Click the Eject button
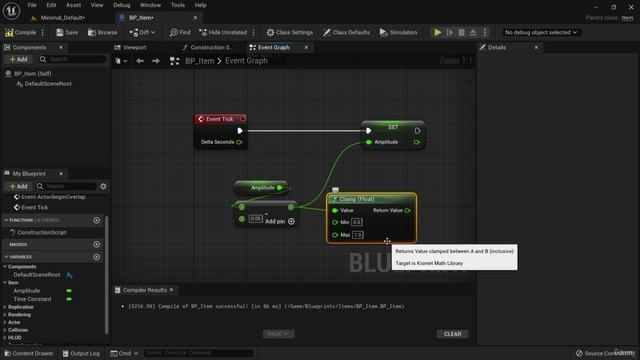Image resolution: width=640 pixels, height=360 pixels. point(473,32)
